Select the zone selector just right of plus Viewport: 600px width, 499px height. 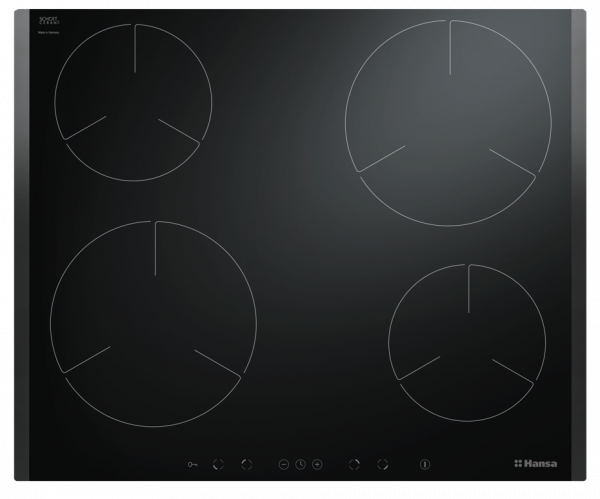[x=353, y=464]
